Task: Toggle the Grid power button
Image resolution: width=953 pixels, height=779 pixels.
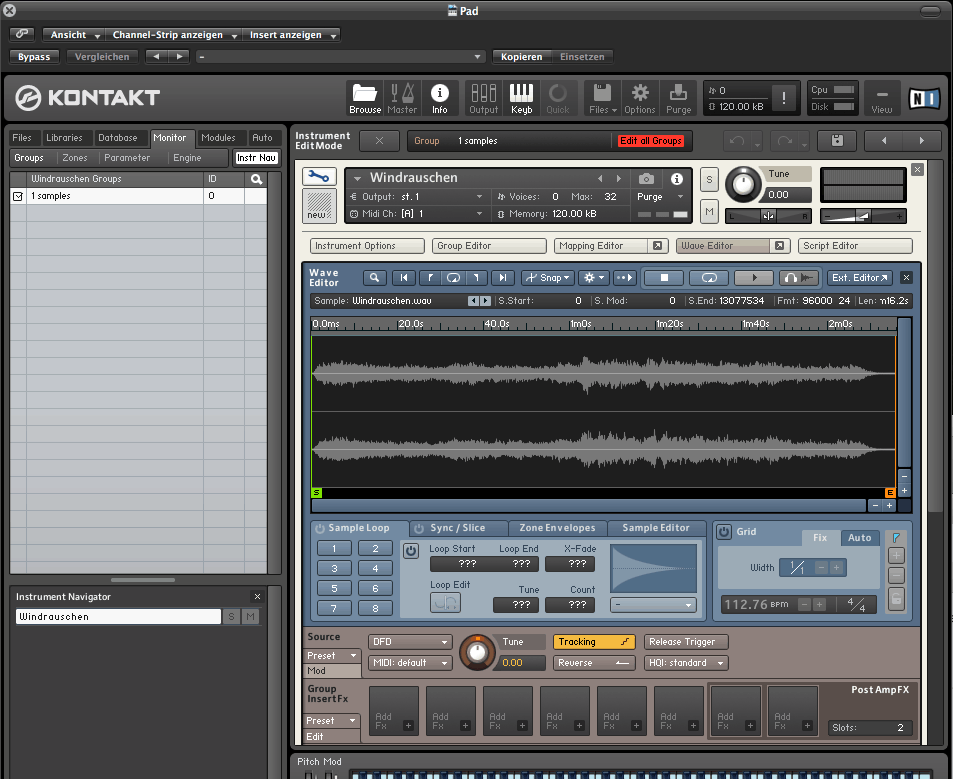Action: pos(724,532)
